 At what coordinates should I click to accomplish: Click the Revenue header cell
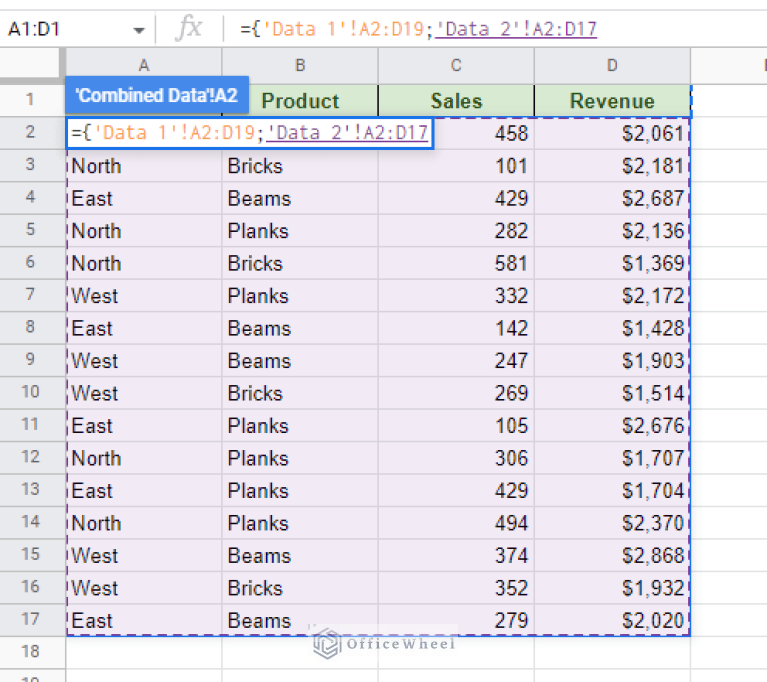612,101
